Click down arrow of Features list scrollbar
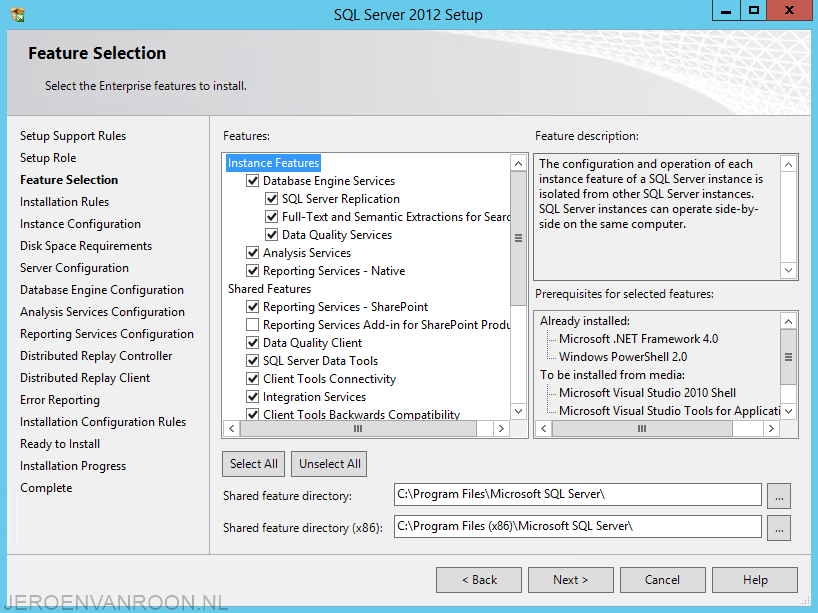Viewport: 818px width, 613px height. tap(518, 411)
